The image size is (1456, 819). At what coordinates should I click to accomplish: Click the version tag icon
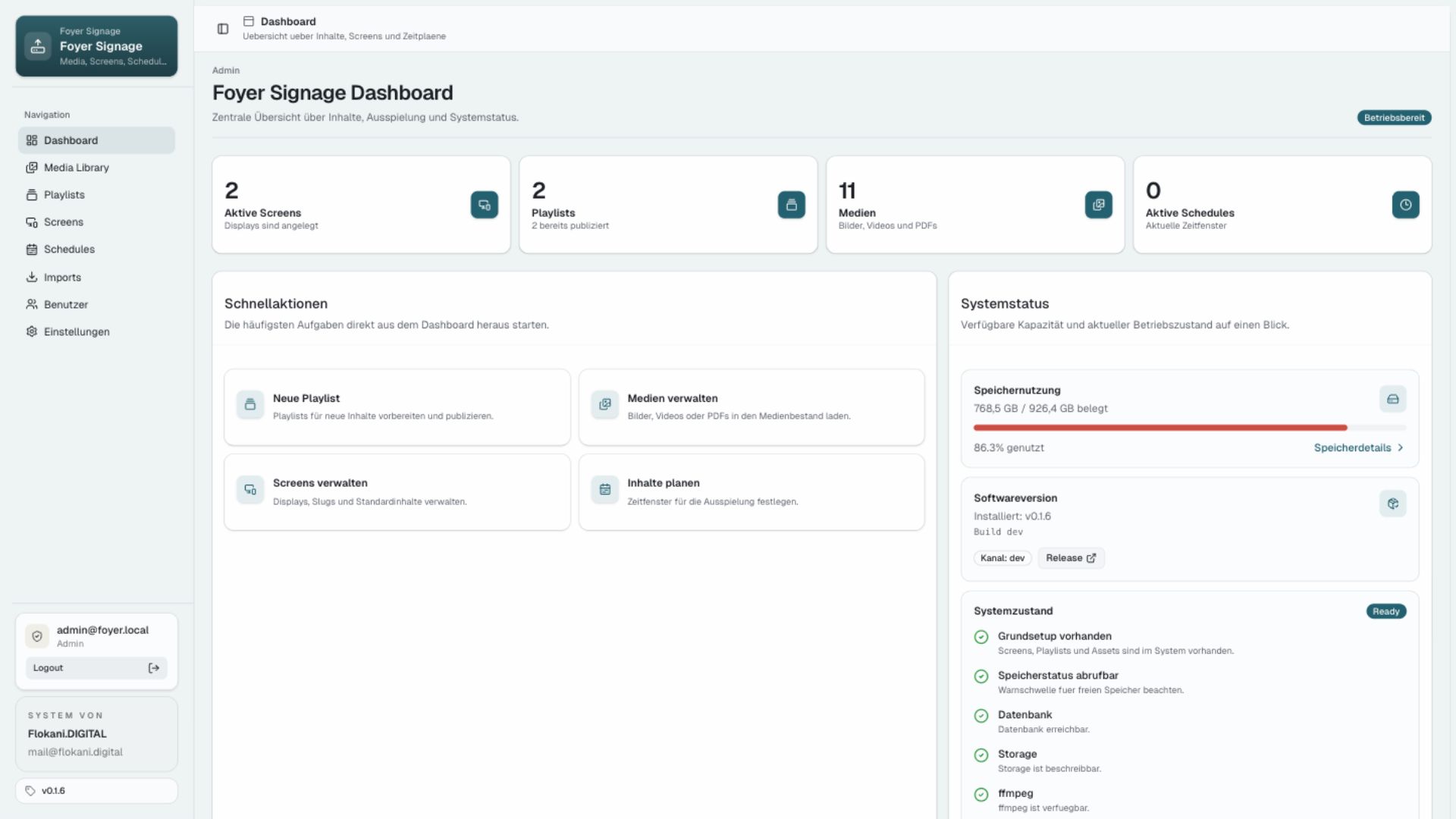tap(30, 791)
